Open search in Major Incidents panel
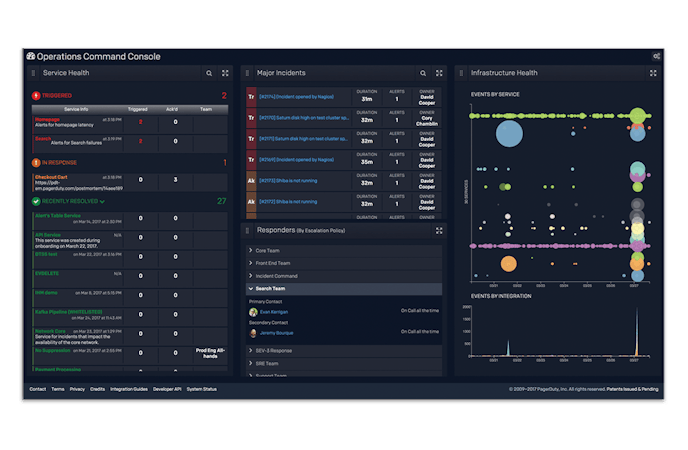The height and width of the screenshot is (450, 688). click(423, 73)
